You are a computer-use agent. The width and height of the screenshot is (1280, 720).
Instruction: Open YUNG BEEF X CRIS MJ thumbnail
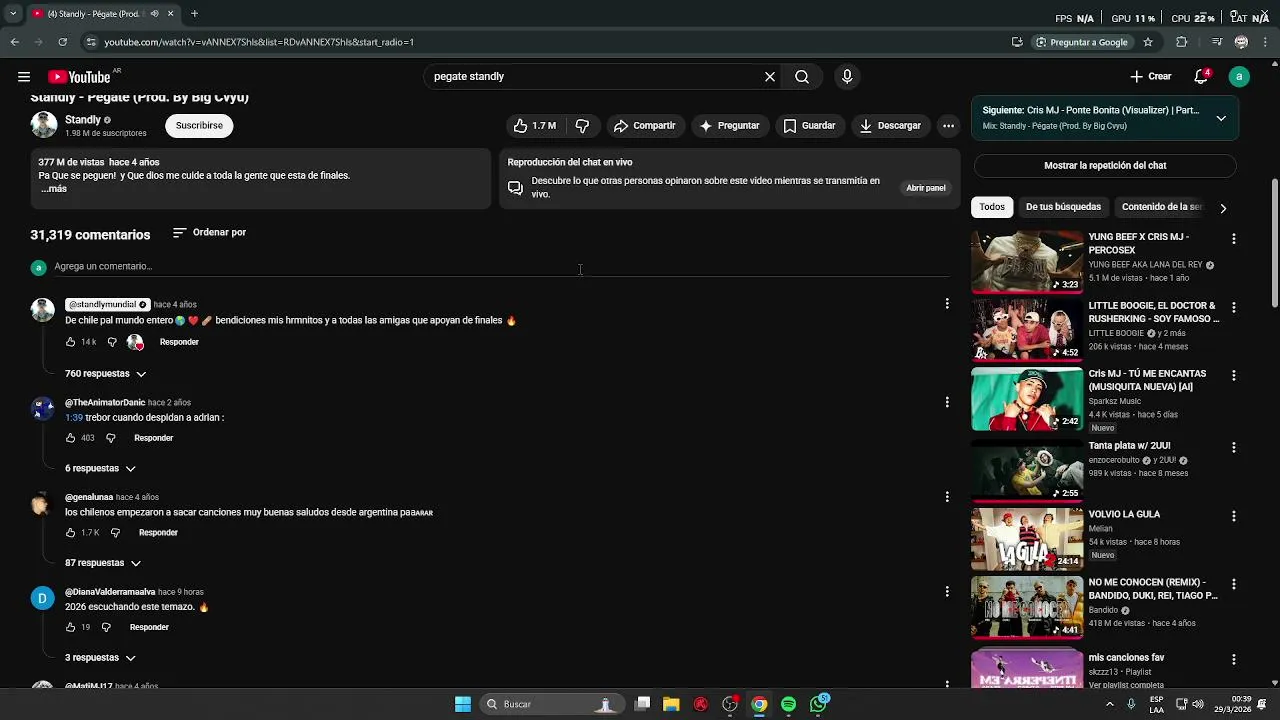point(1027,262)
